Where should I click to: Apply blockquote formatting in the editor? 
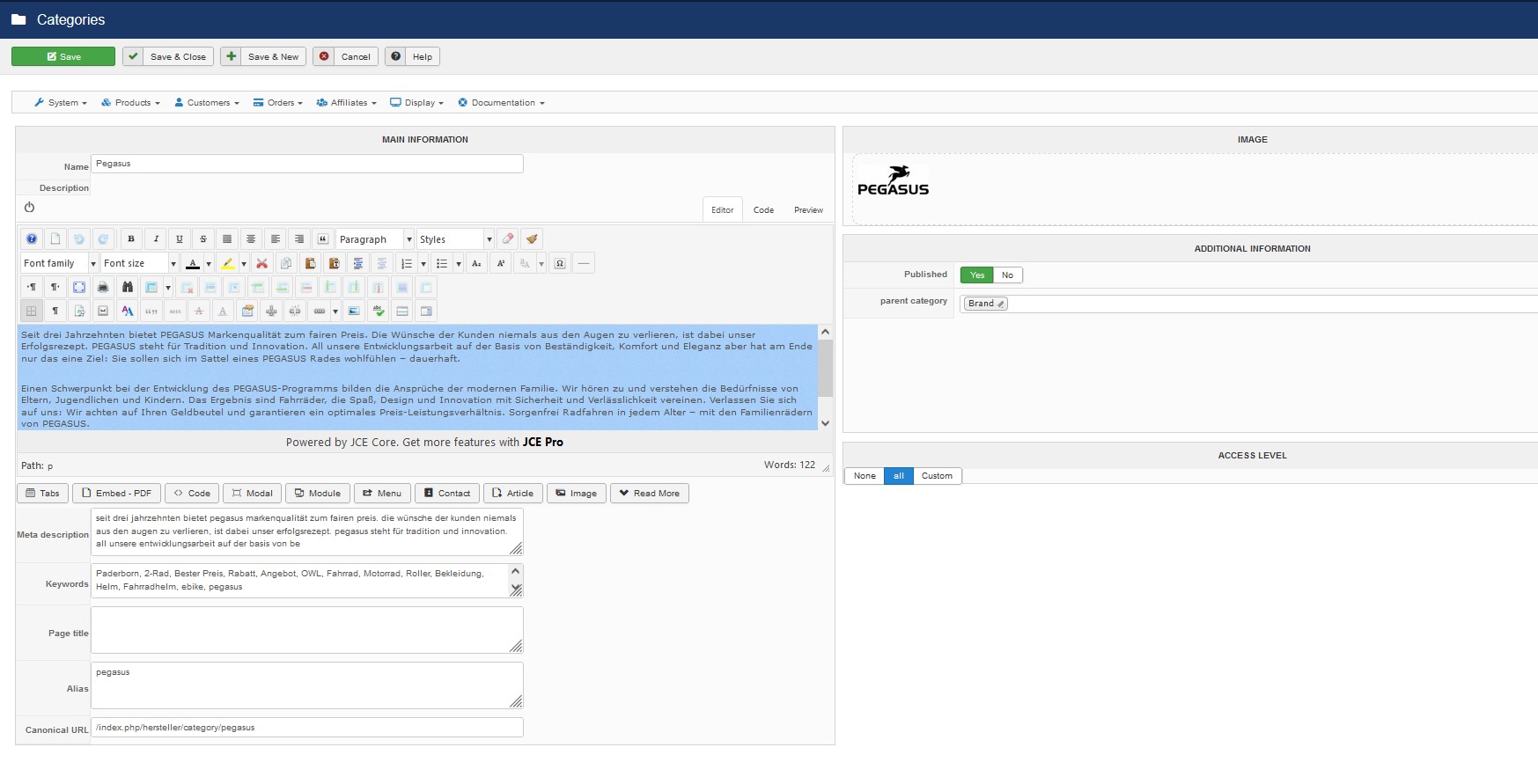(323, 239)
